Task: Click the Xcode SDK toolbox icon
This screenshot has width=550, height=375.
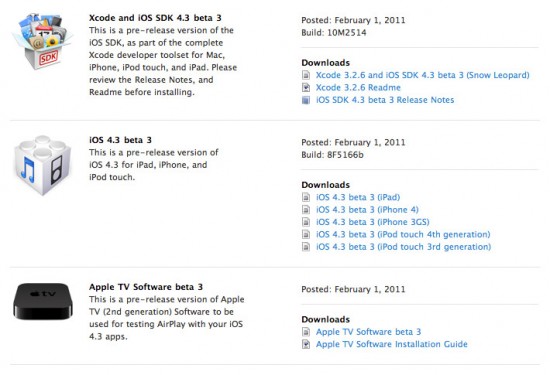Action: [43, 41]
